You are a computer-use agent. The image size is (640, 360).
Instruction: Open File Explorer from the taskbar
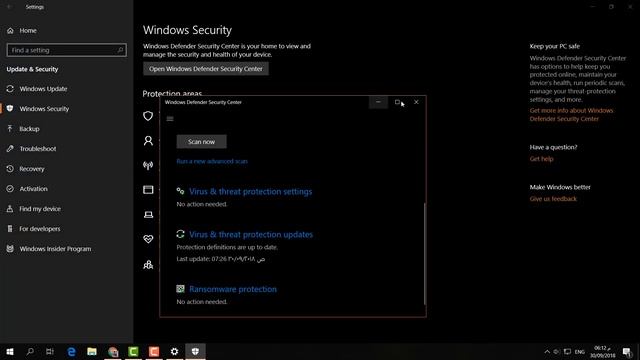click(92, 351)
